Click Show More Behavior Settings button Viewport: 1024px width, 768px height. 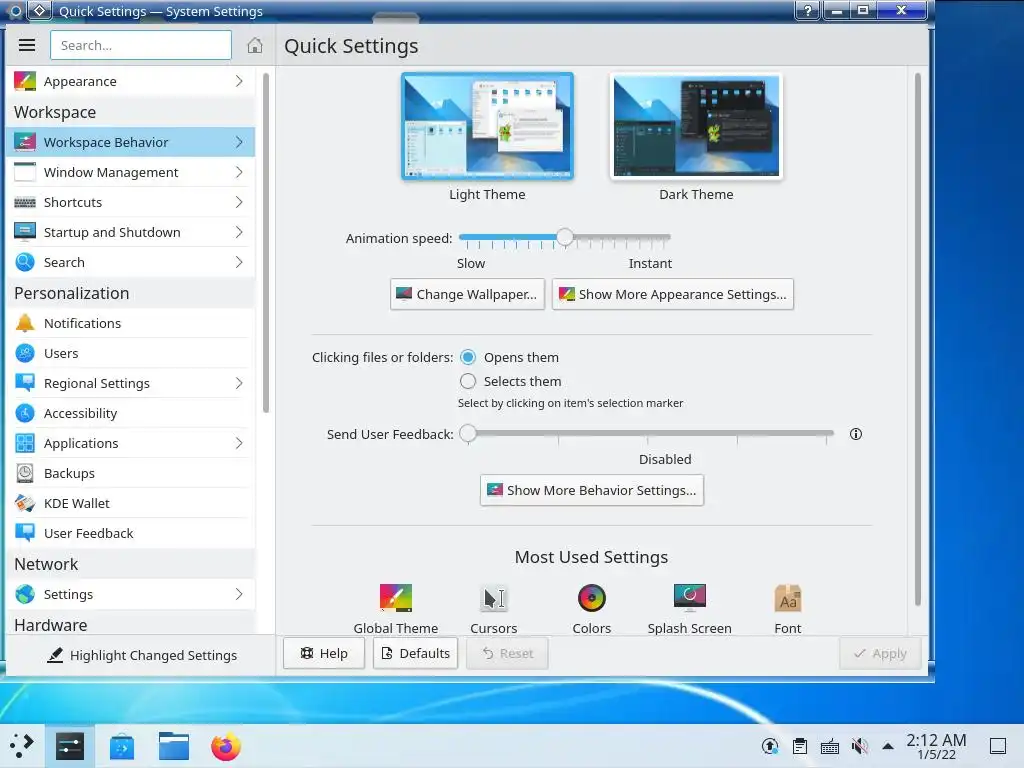592,490
